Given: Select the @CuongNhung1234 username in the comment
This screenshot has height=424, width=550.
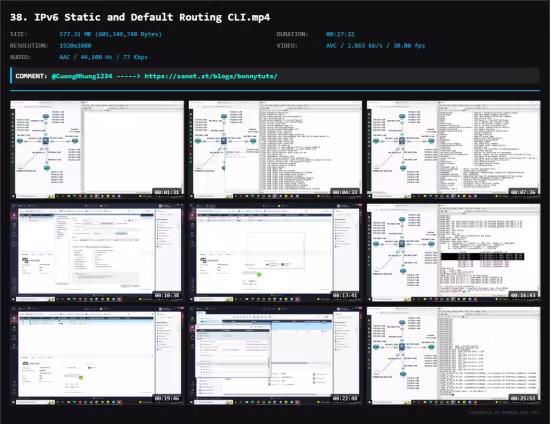Looking at the screenshot, I should tap(82, 76).
